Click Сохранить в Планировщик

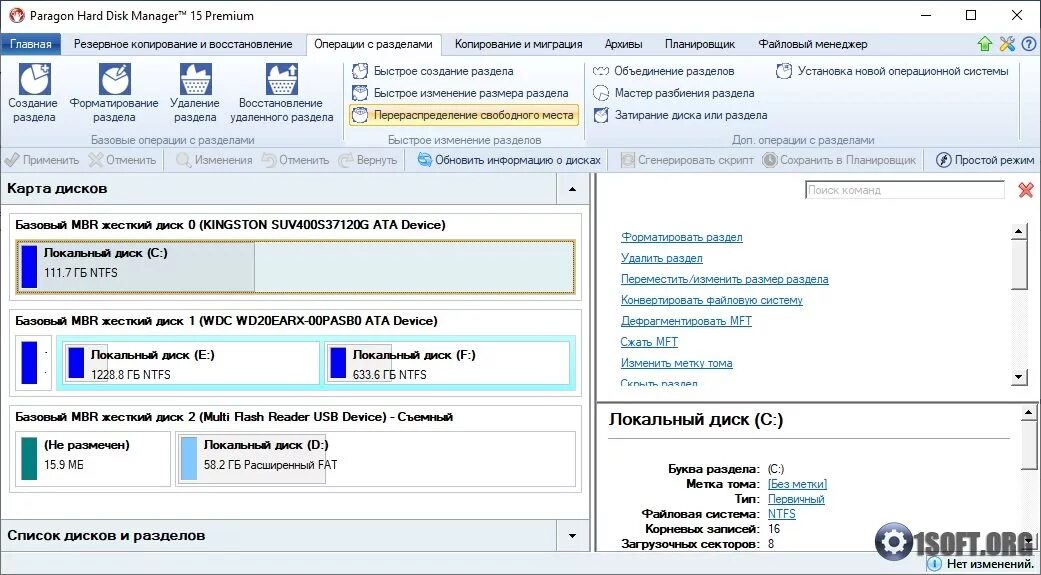click(x=839, y=160)
